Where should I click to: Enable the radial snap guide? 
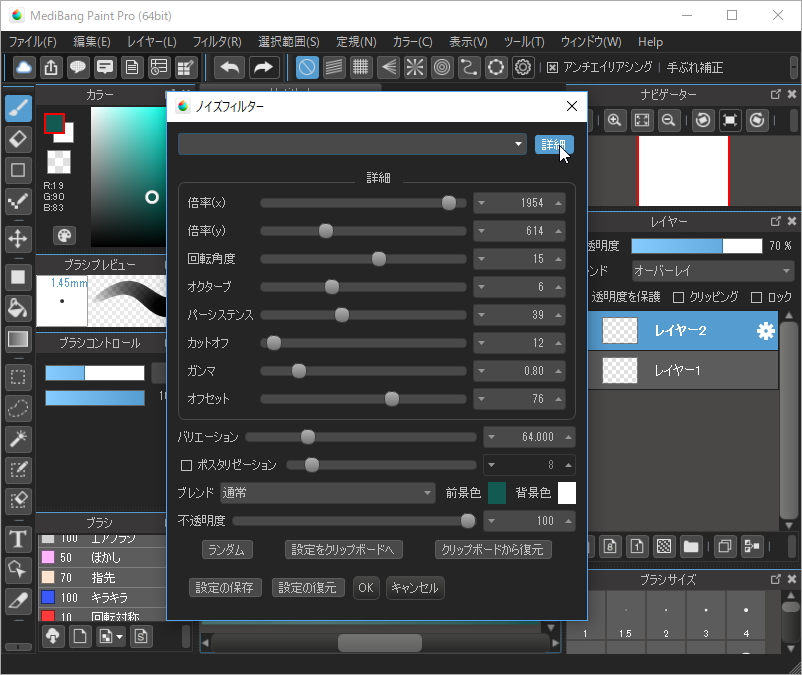pyautogui.click(x=415, y=68)
